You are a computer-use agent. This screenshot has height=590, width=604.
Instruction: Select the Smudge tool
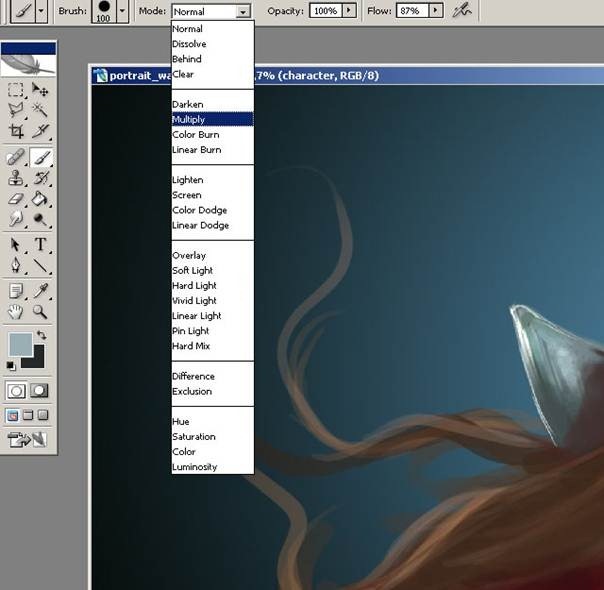15,220
